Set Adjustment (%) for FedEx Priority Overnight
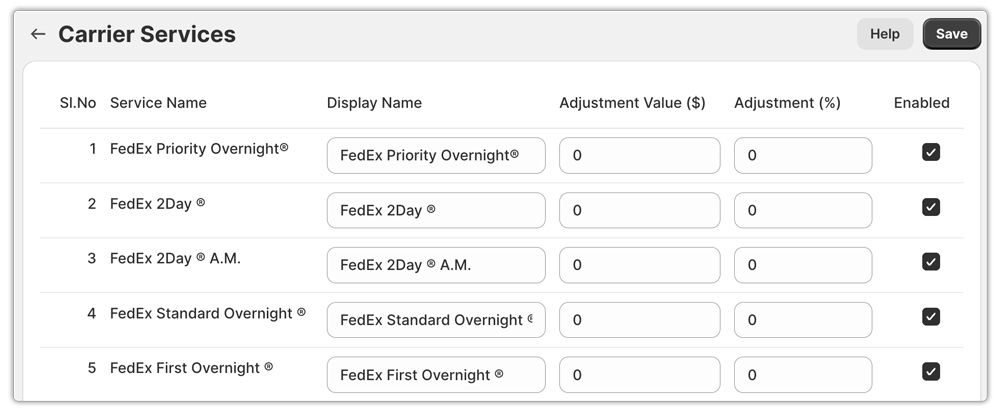 (x=803, y=155)
